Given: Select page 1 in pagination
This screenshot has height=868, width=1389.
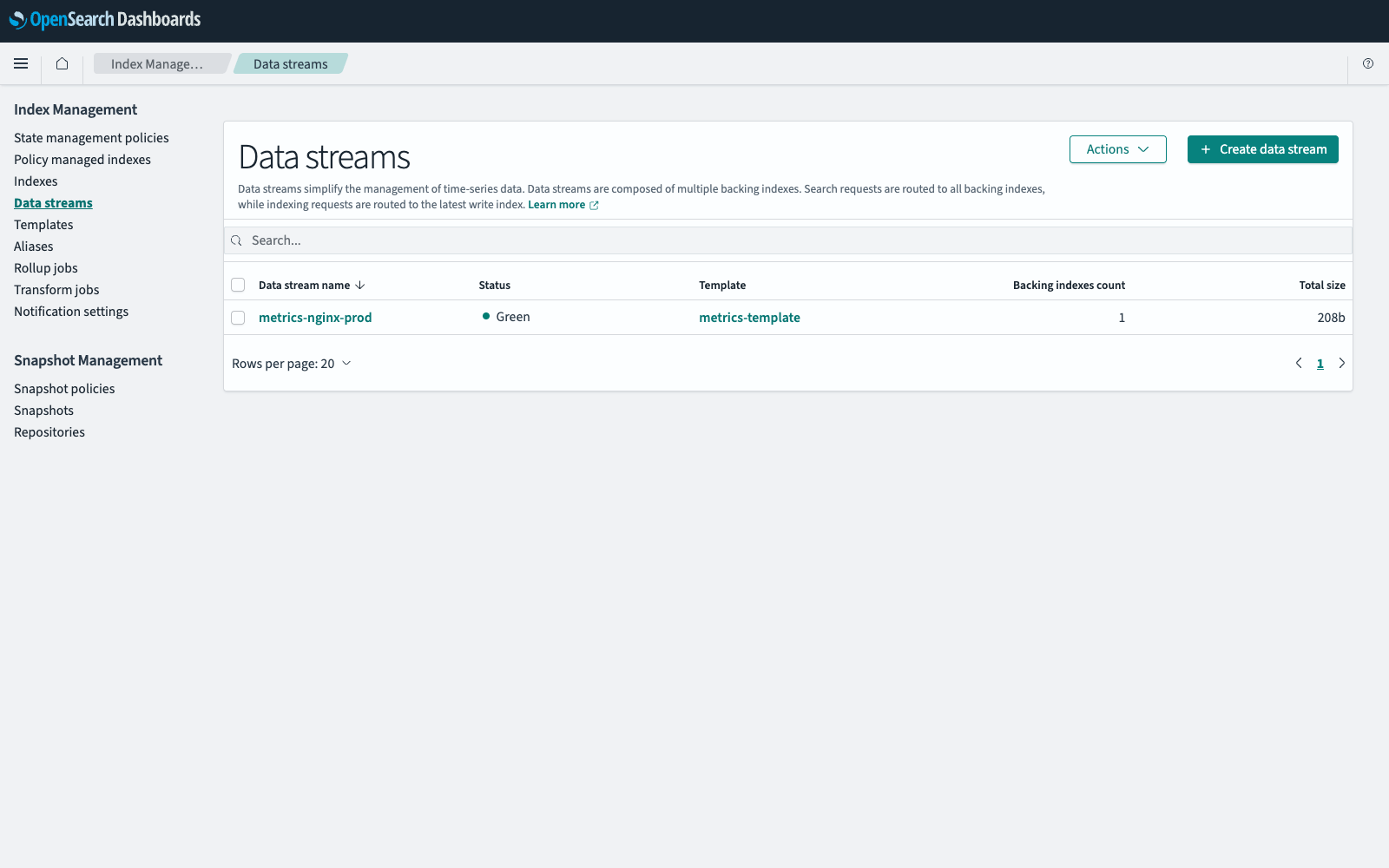Looking at the screenshot, I should 1320,364.
